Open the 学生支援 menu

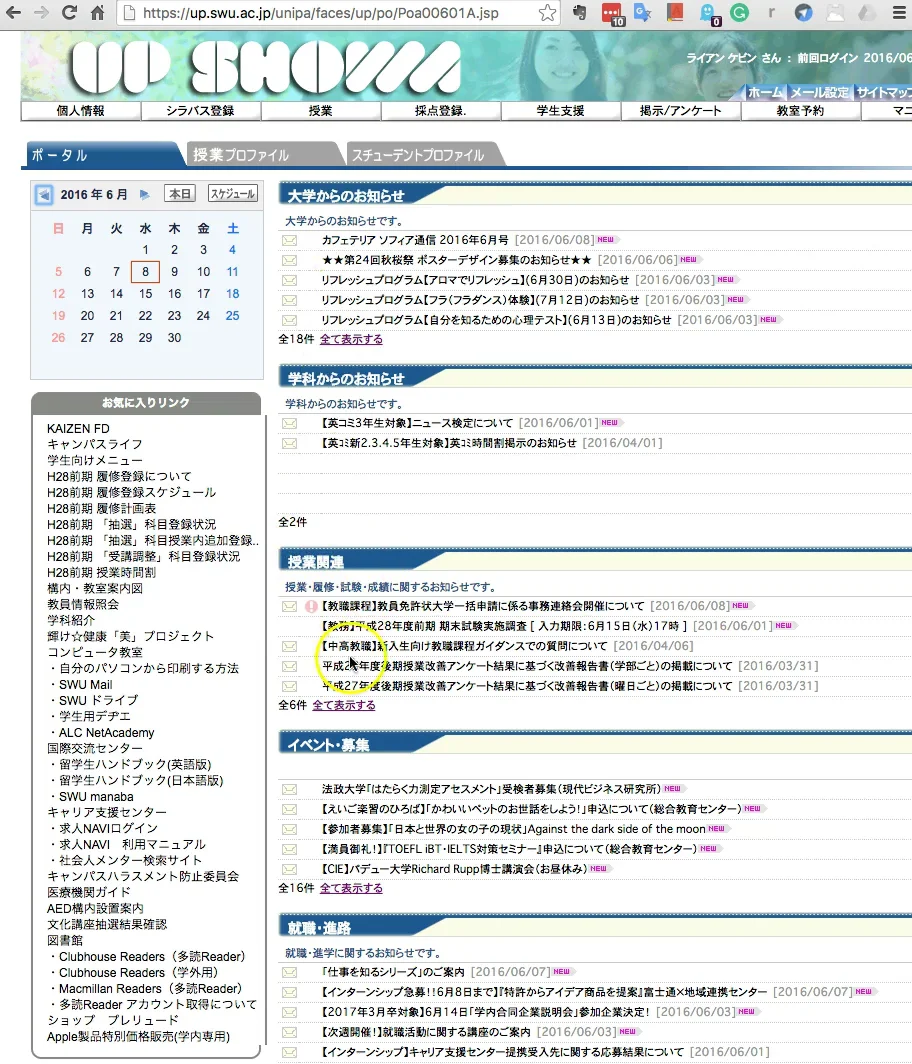point(561,111)
